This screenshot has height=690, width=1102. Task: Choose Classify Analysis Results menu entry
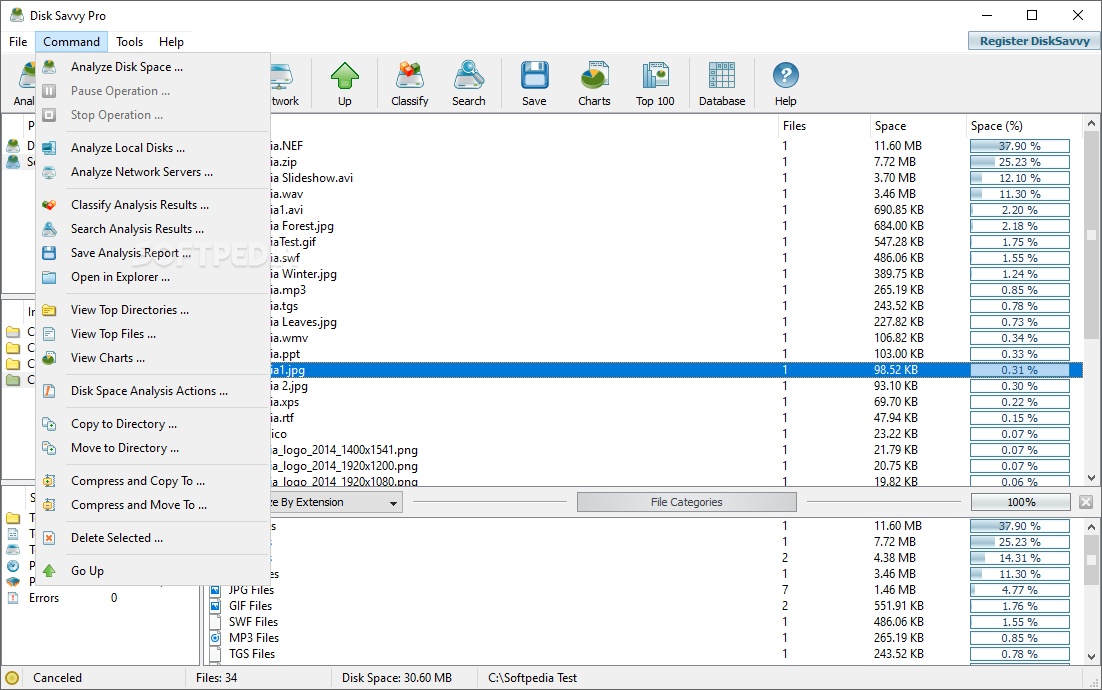[153, 204]
